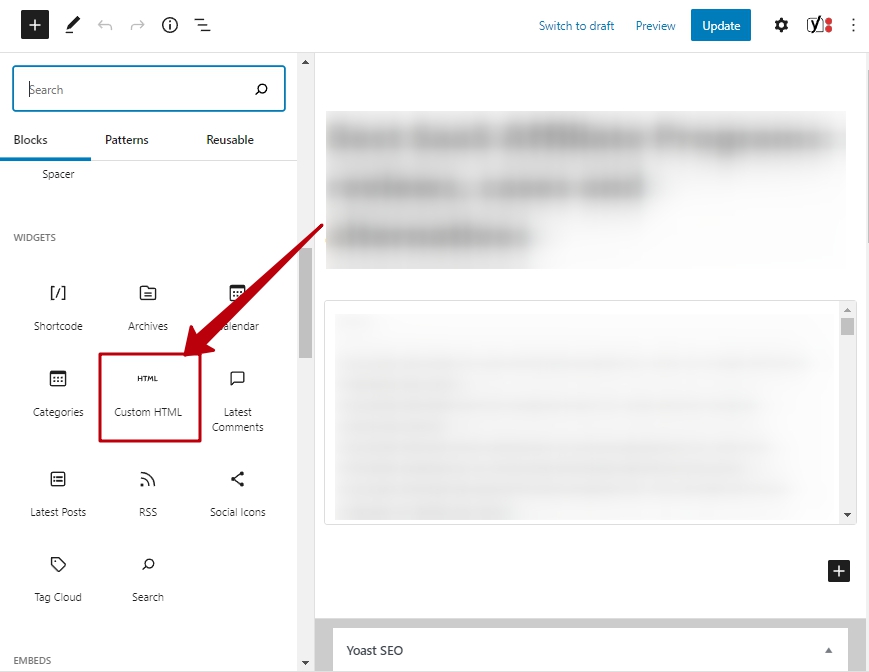Collapse the Yoast SEO panel
869x672 pixels.
coord(828,651)
